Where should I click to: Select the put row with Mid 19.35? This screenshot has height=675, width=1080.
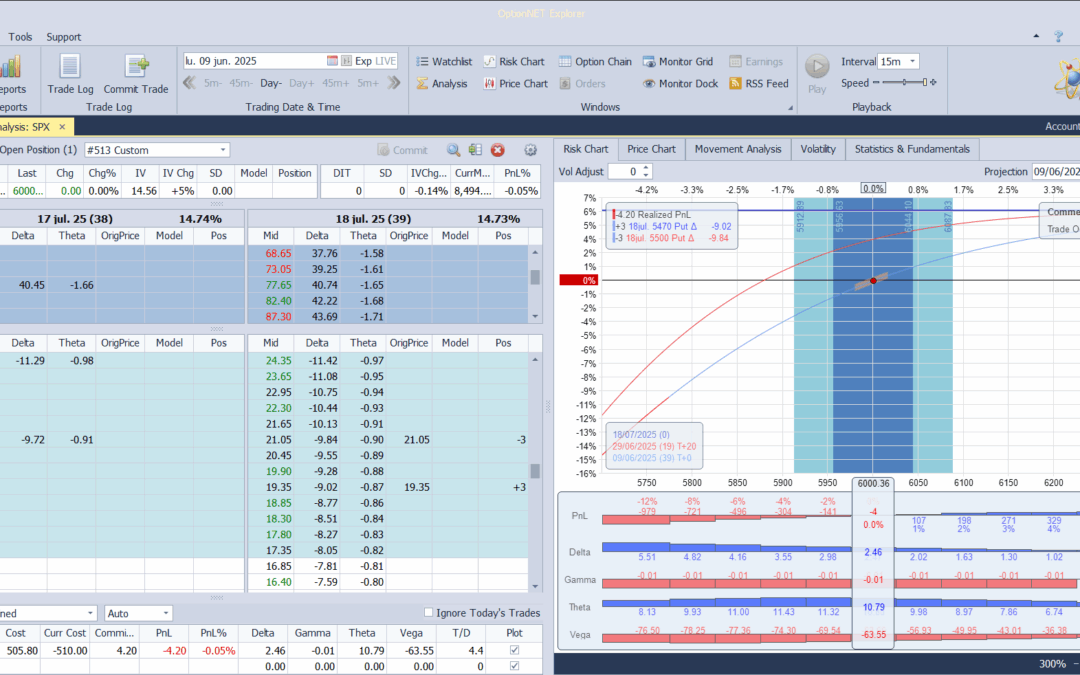pos(388,487)
